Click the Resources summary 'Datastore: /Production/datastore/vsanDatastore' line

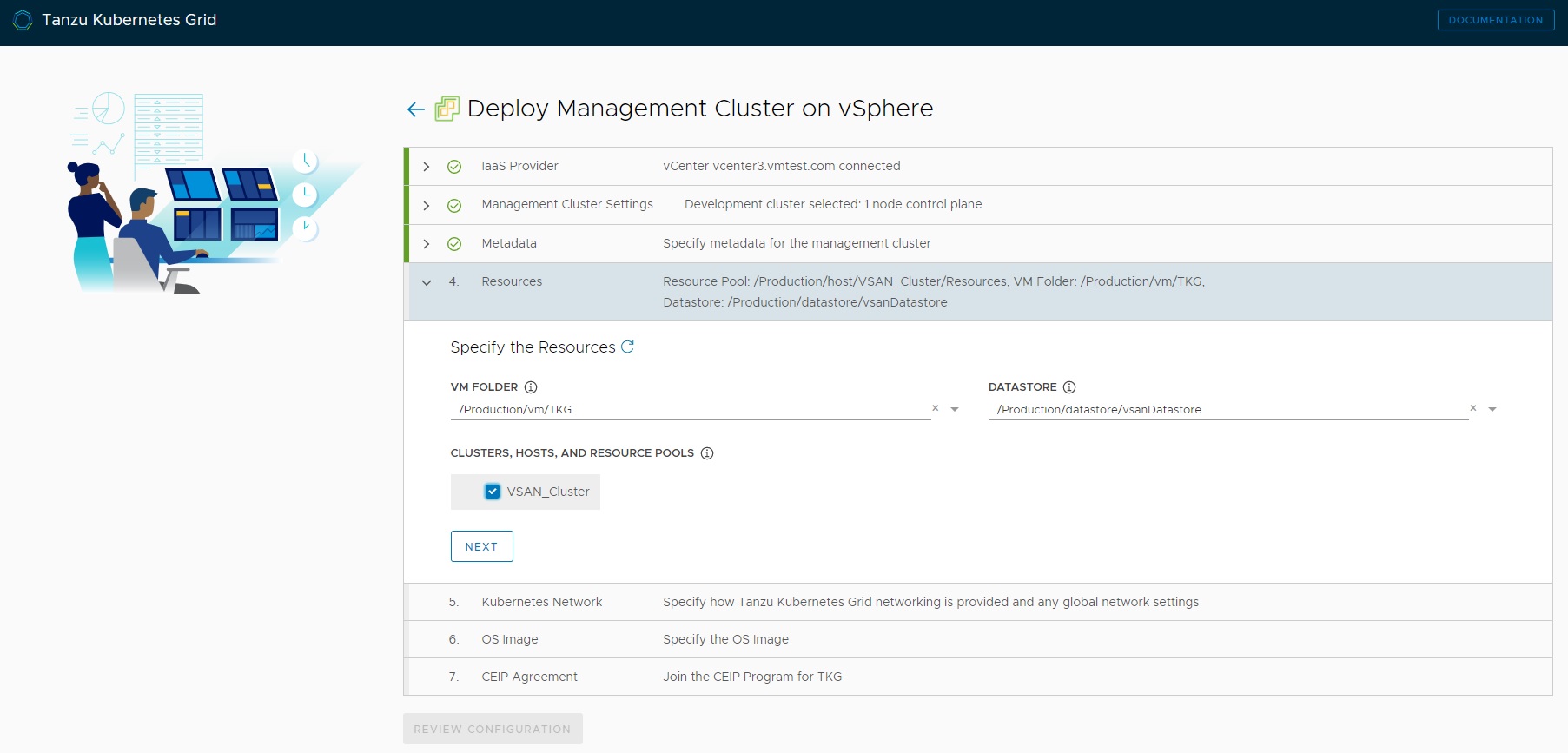click(805, 302)
